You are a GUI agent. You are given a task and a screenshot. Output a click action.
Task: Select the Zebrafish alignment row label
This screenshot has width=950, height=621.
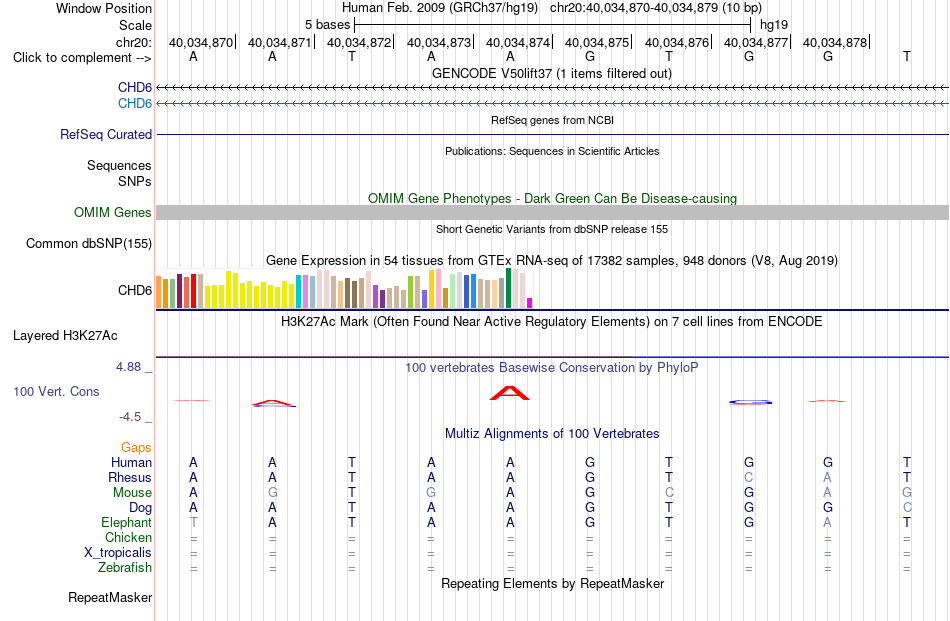pos(125,568)
